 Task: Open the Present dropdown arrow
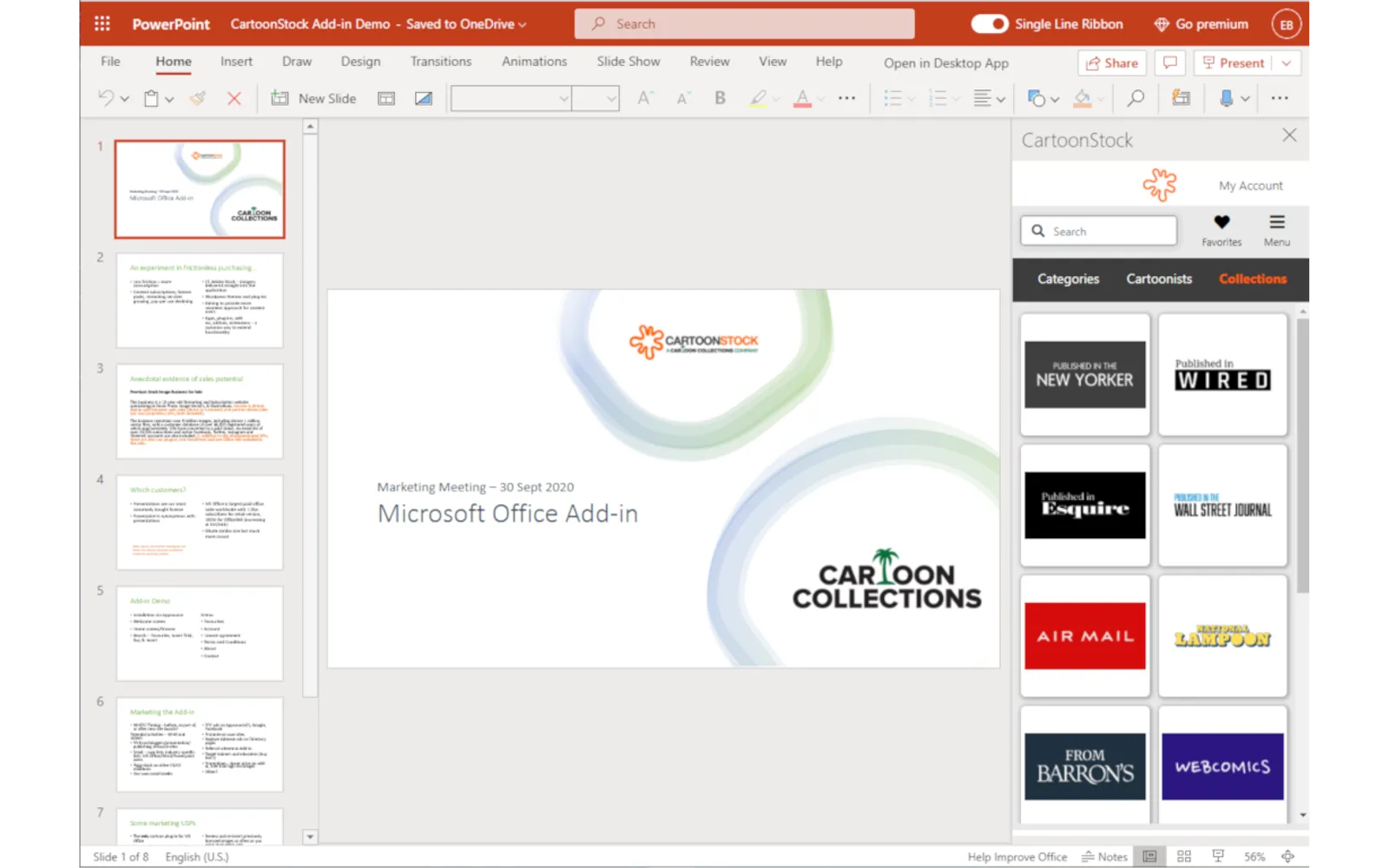pyautogui.click(x=1287, y=62)
